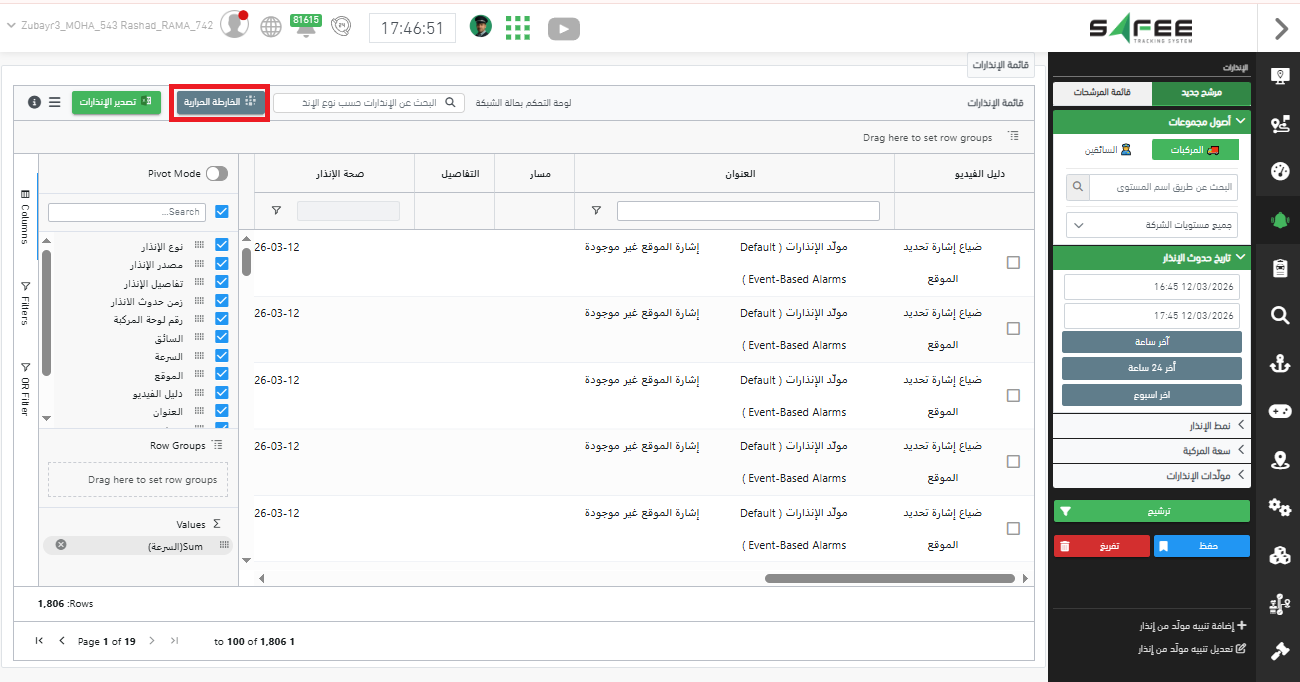This screenshot has width=1300, height=682.
Task: Open the notifications bell with 81615 badge
Action: pos(304,28)
